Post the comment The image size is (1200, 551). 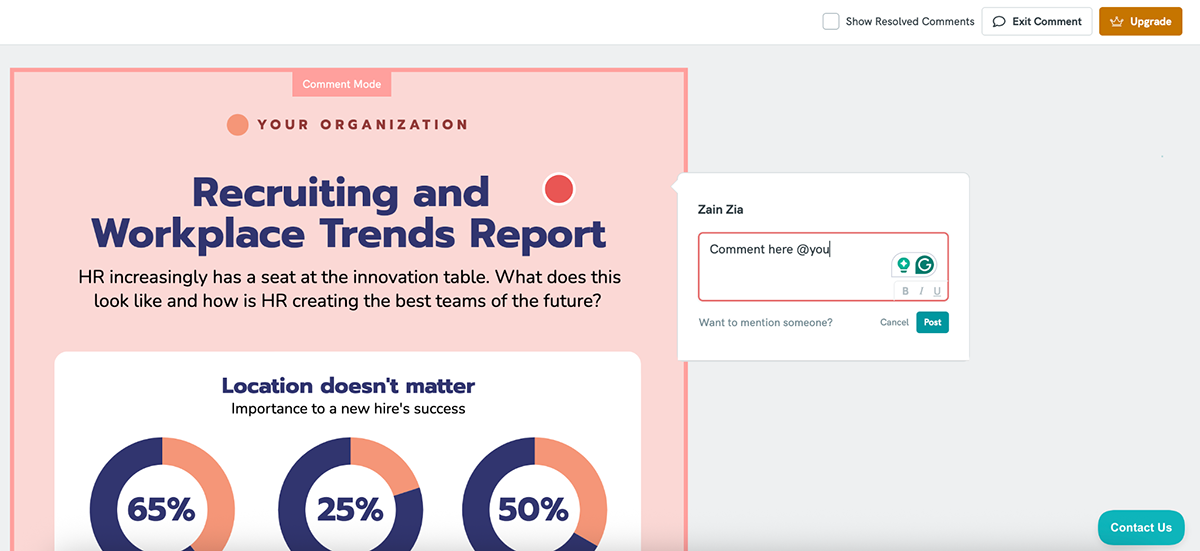[x=932, y=322]
